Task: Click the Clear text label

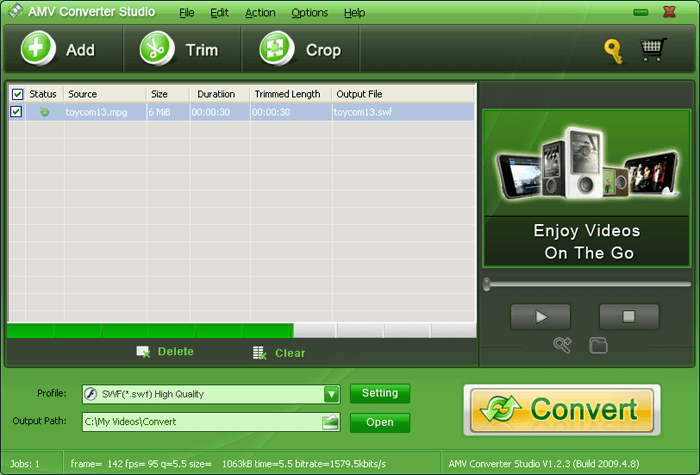Action: 290,353
